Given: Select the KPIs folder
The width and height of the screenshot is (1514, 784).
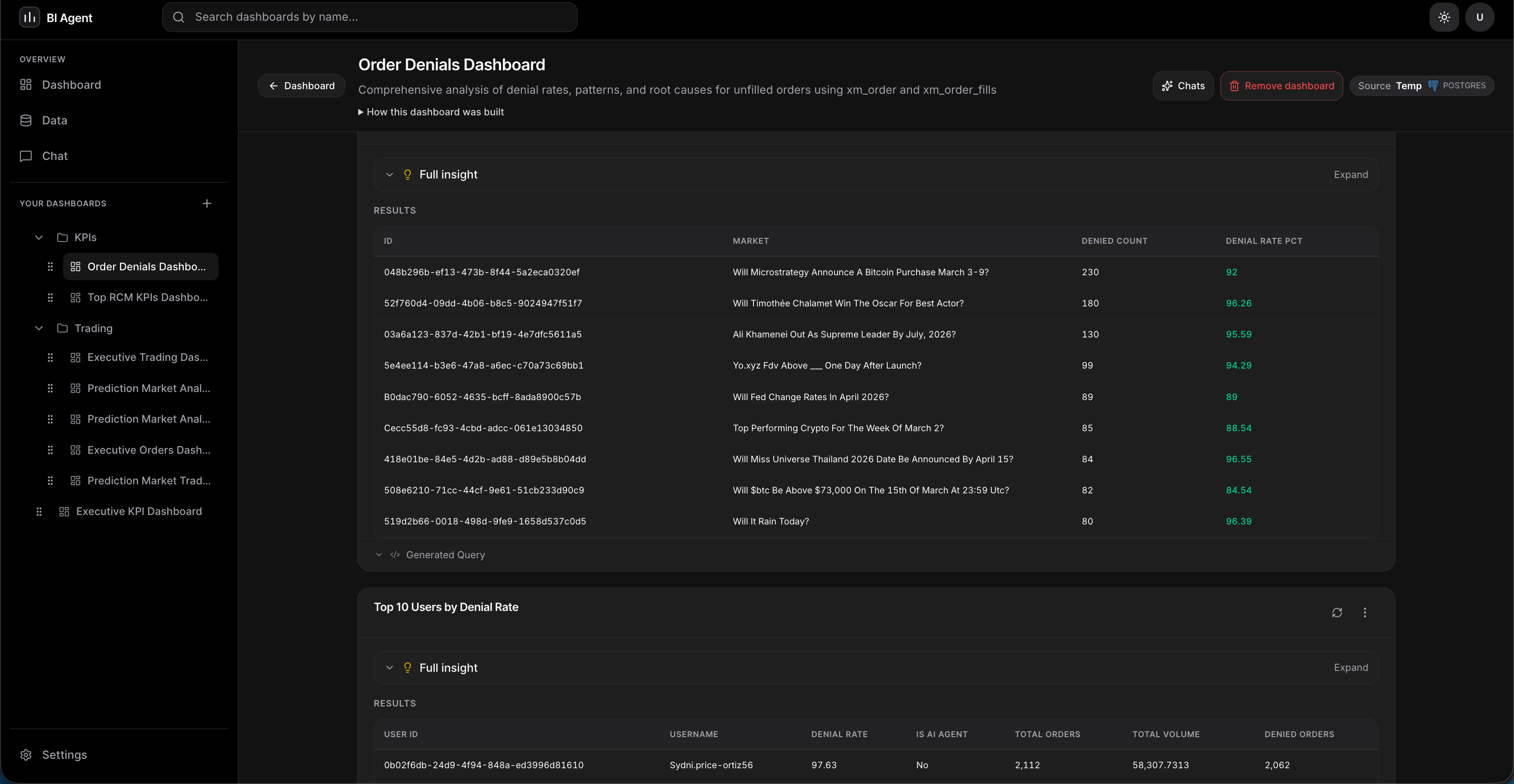Looking at the screenshot, I should click(x=85, y=237).
